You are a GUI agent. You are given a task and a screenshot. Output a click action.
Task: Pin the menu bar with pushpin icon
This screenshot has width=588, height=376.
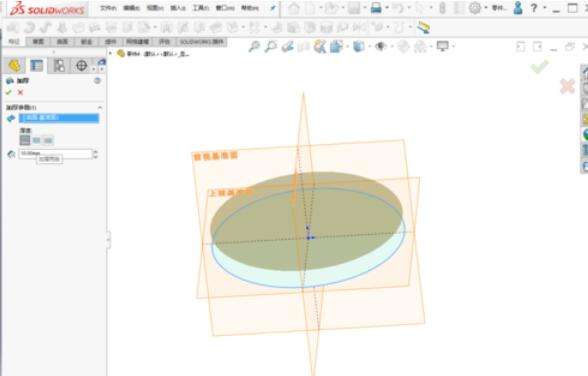(x=273, y=8)
